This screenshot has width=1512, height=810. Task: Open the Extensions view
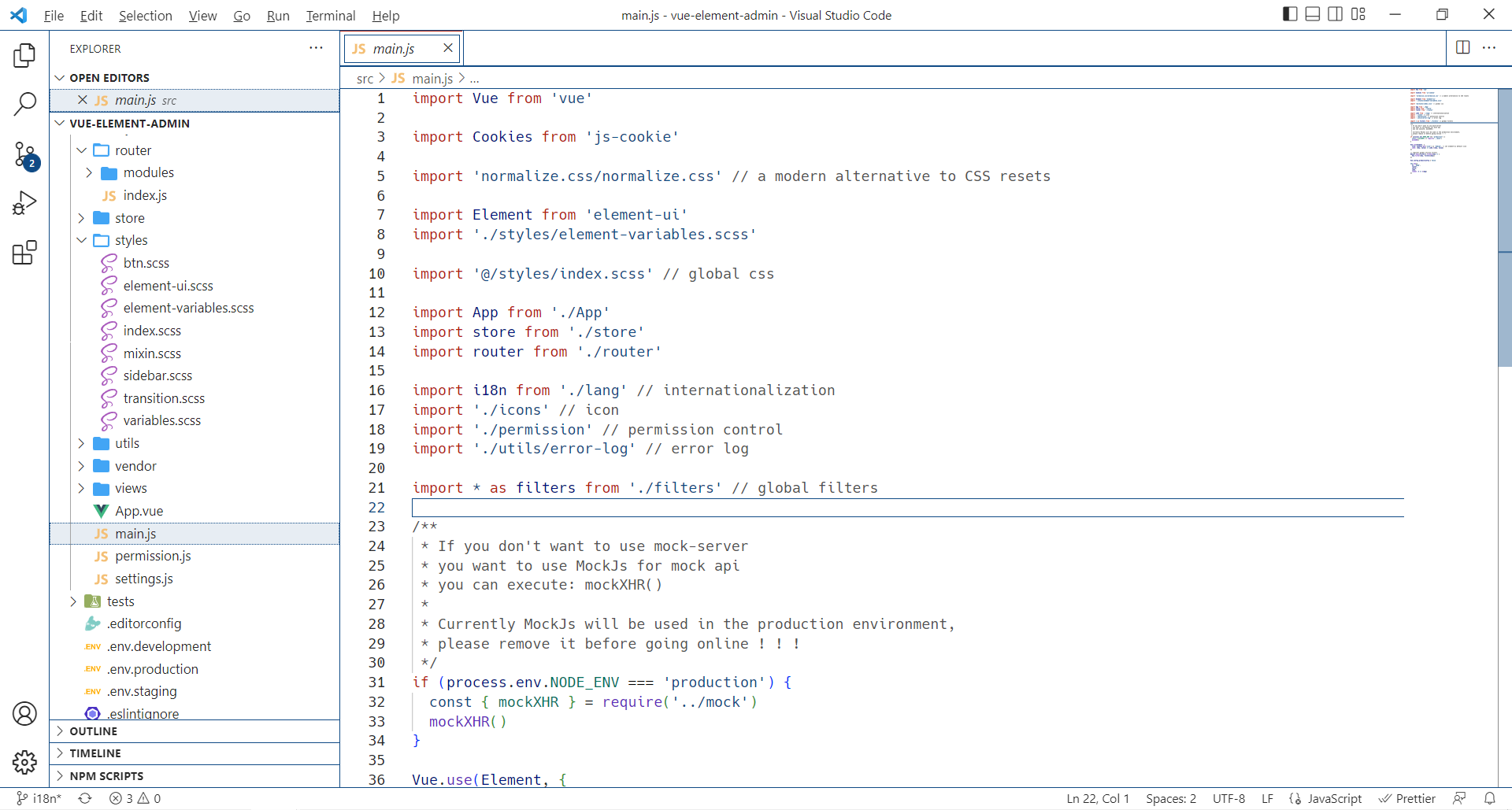24,253
